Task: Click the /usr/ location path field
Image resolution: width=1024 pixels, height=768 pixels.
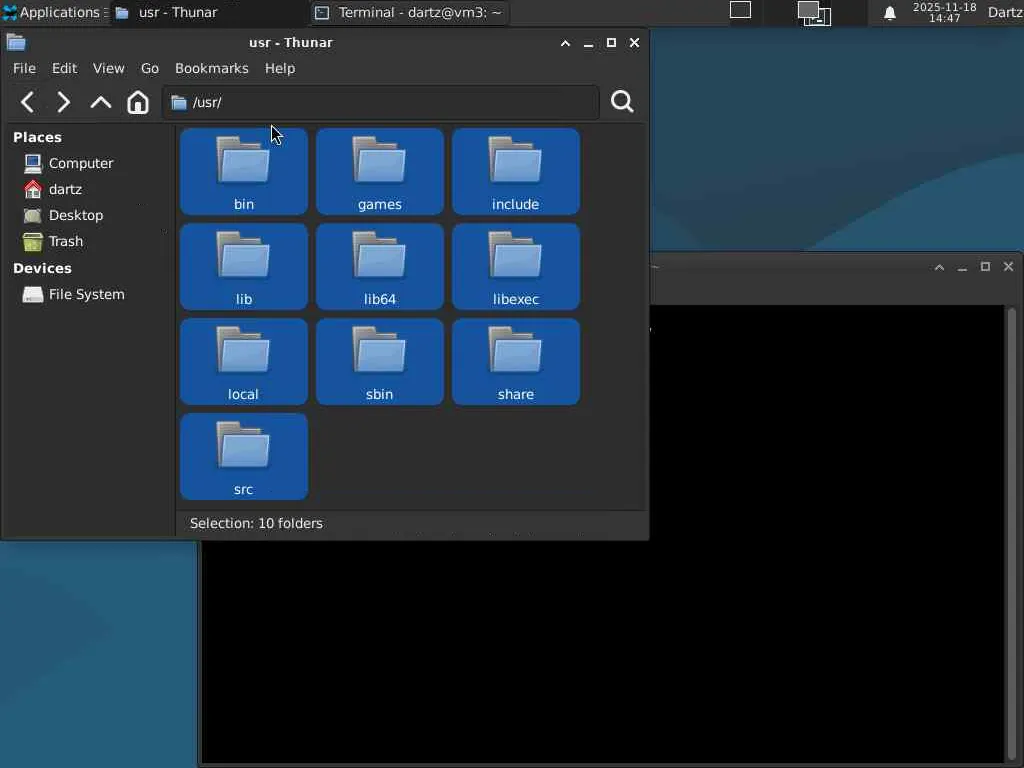Action: tap(381, 103)
